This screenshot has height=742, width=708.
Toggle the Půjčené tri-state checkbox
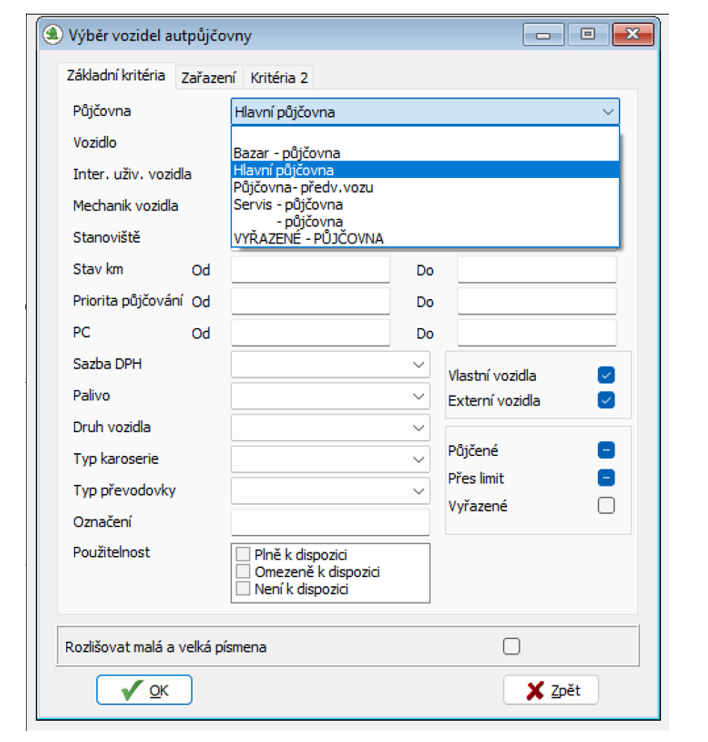pyautogui.click(x=606, y=451)
